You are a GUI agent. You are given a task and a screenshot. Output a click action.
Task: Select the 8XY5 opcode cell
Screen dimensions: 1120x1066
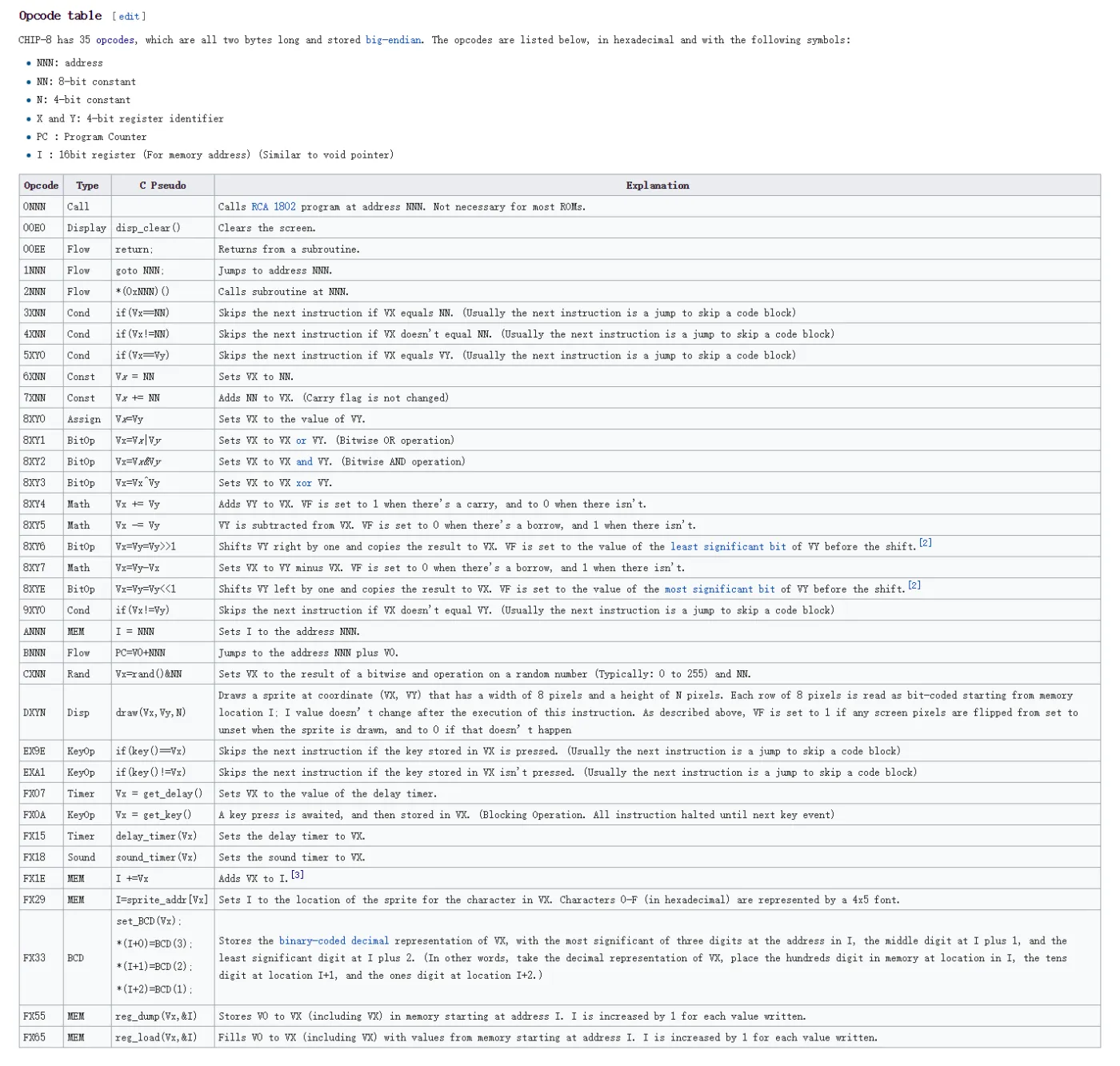click(x=42, y=525)
